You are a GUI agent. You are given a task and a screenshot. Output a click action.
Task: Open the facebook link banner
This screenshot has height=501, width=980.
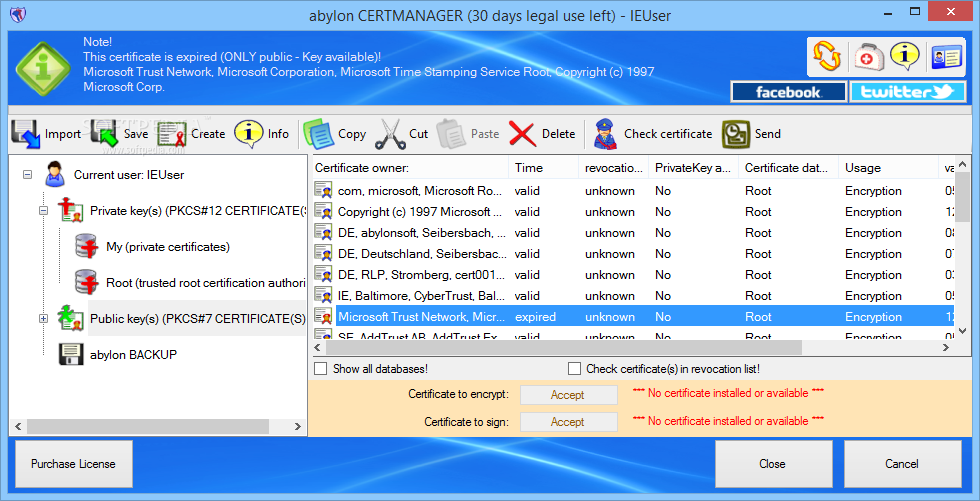(x=788, y=92)
